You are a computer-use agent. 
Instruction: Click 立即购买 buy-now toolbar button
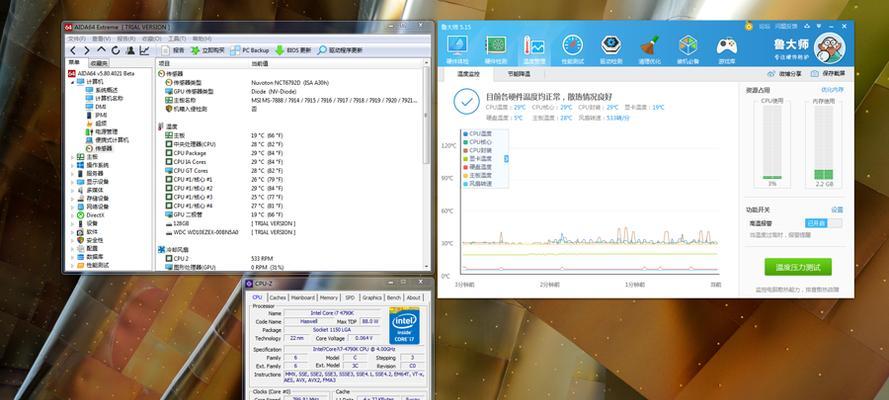[x=208, y=50]
